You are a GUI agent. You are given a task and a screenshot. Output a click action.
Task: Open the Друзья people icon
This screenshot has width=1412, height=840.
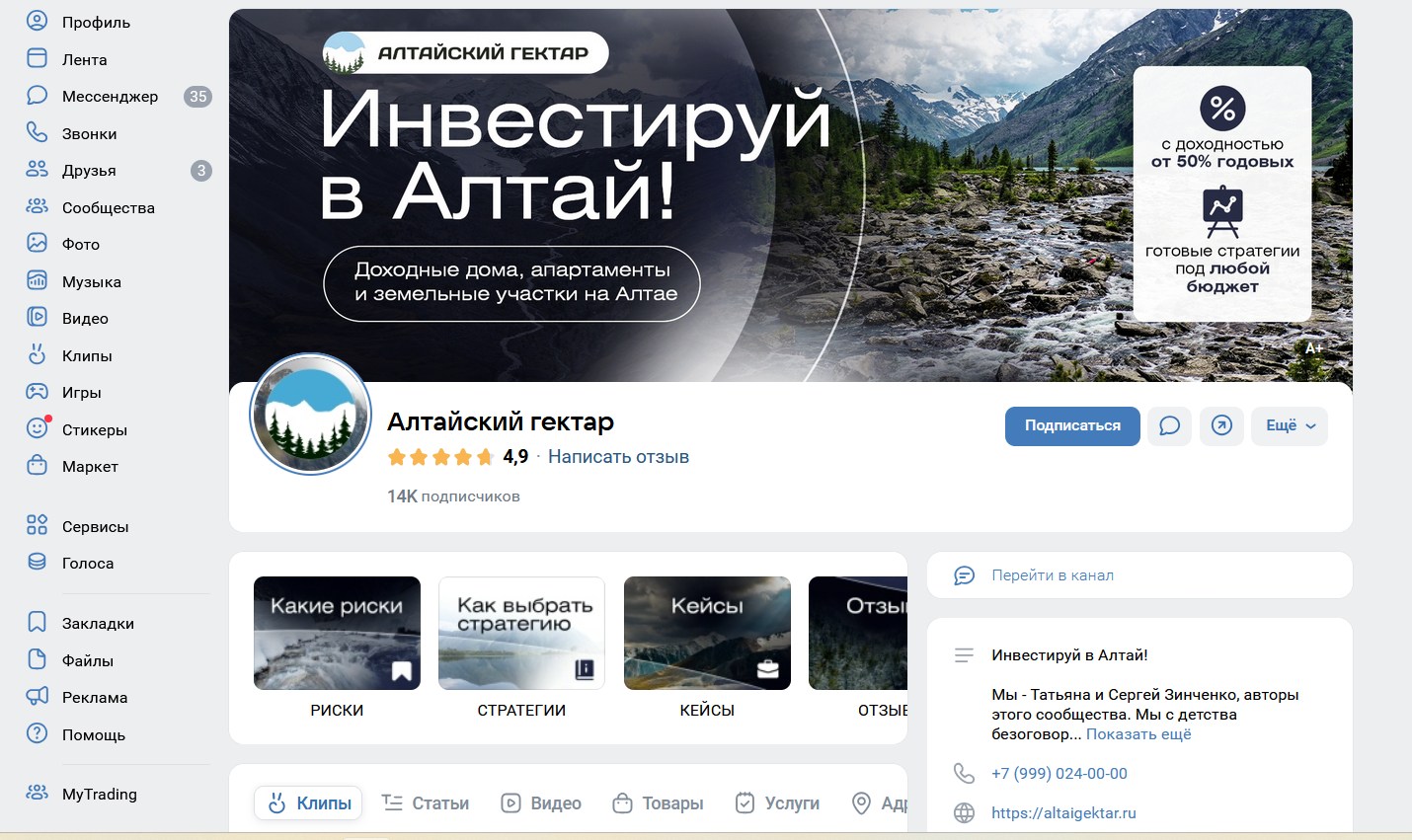pos(37,170)
